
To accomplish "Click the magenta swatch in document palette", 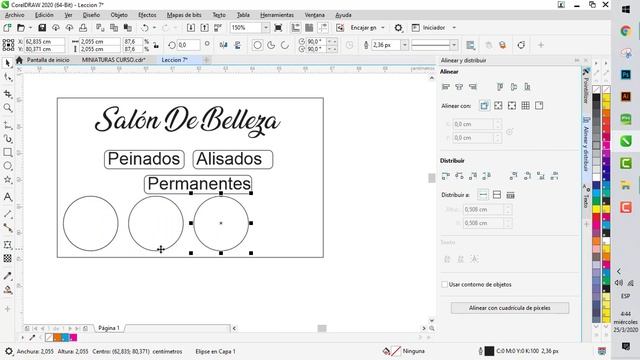I will [x=73, y=338].
